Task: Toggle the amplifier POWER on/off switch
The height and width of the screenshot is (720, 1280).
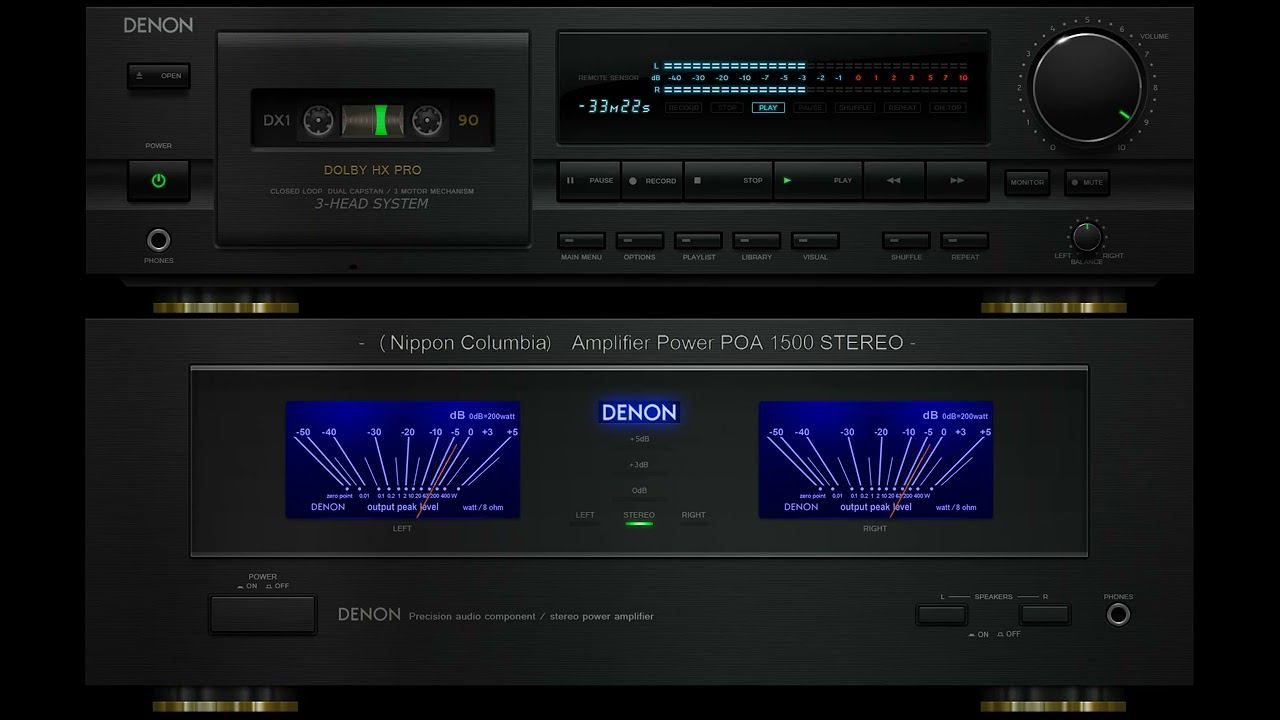Action: 263,614
